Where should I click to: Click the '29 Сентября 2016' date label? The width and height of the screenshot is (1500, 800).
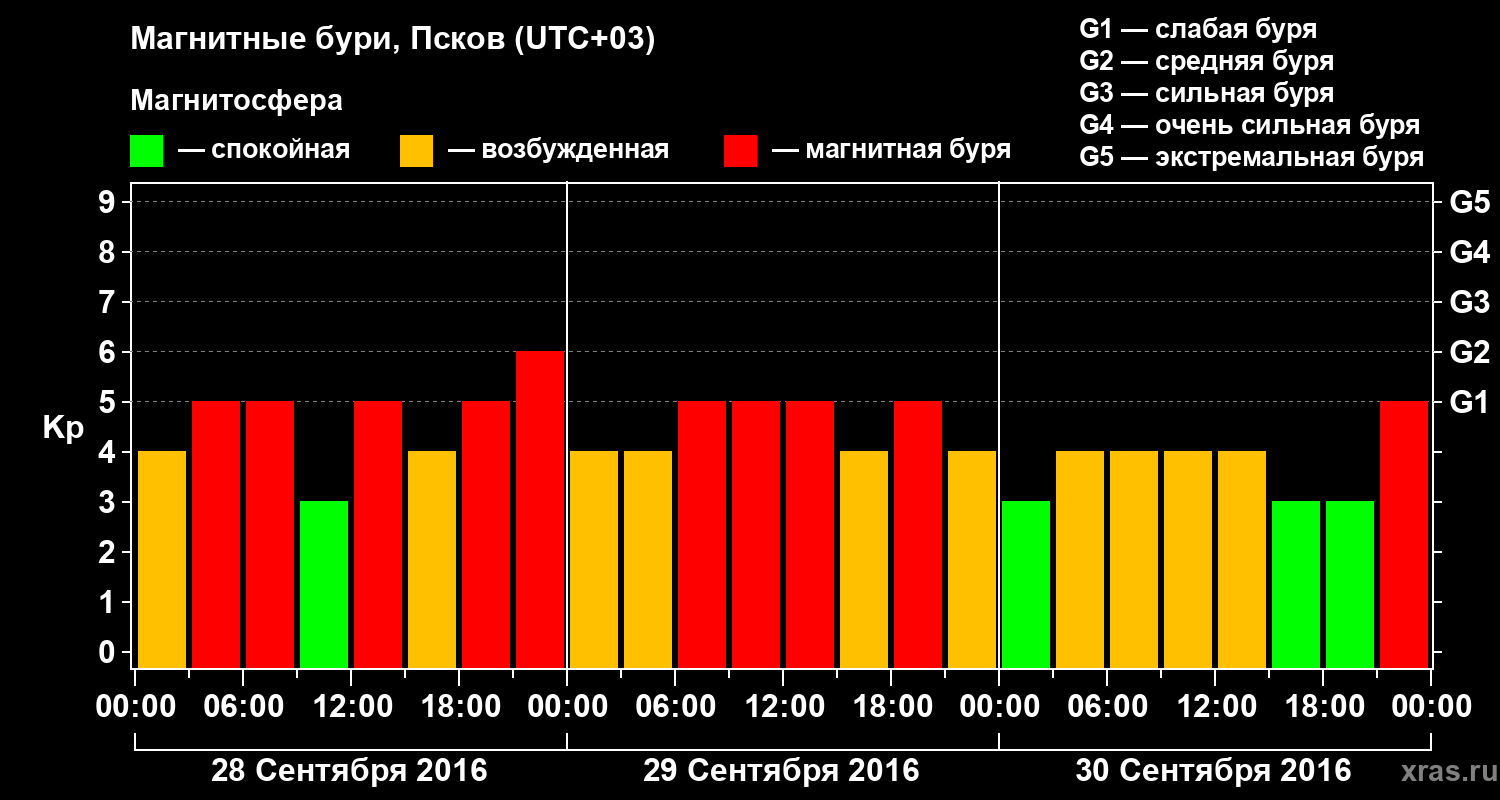tap(781, 771)
